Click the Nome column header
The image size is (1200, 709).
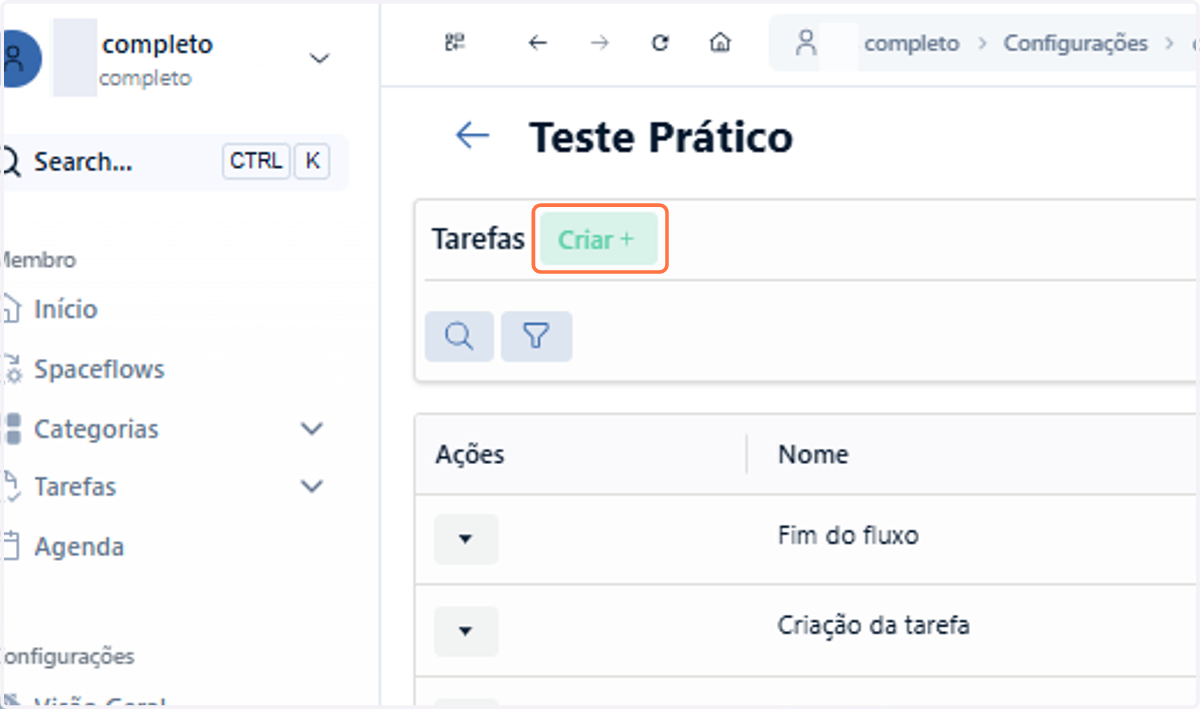[x=813, y=454]
